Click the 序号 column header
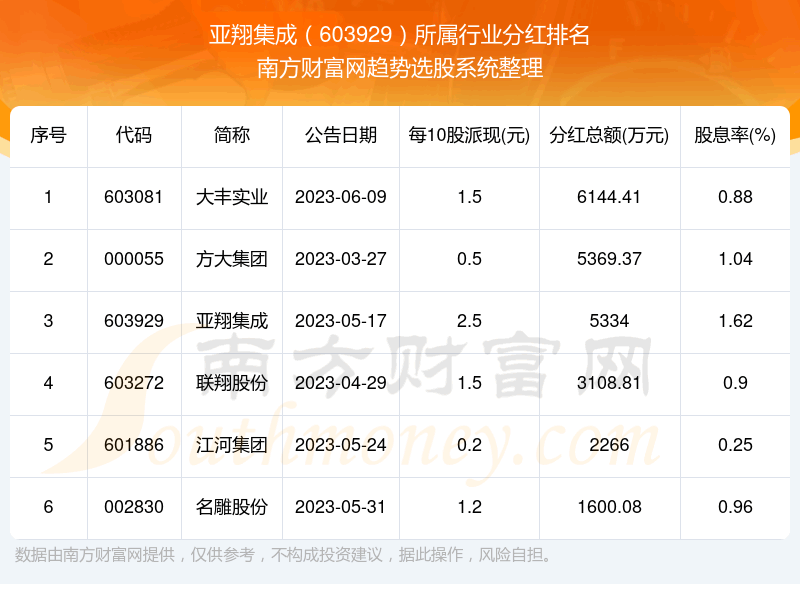This screenshot has height=606, width=800. pos(48,136)
